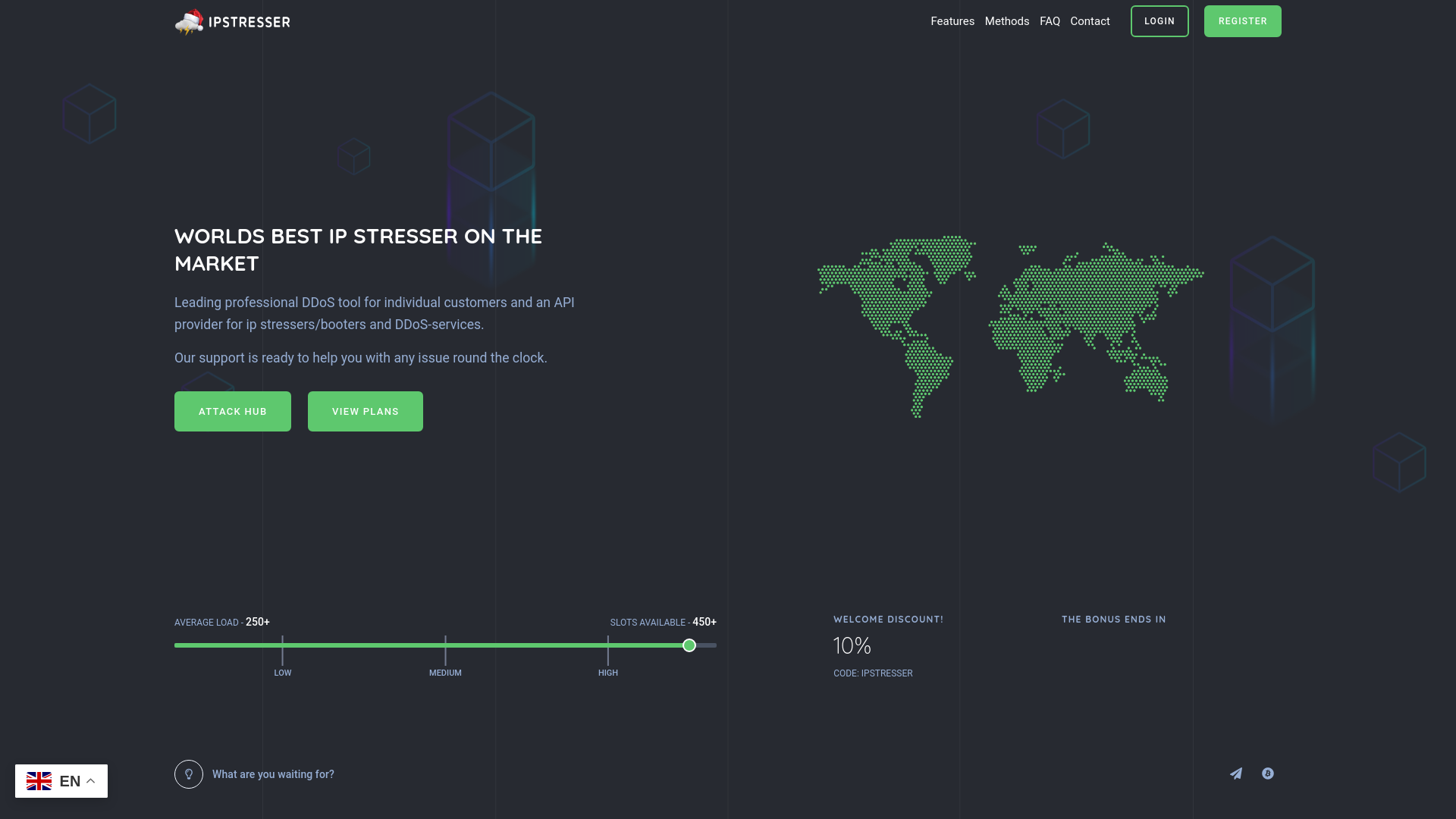Click the load slider's round green handle
This screenshot has width=1456, height=819.
(x=689, y=645)
